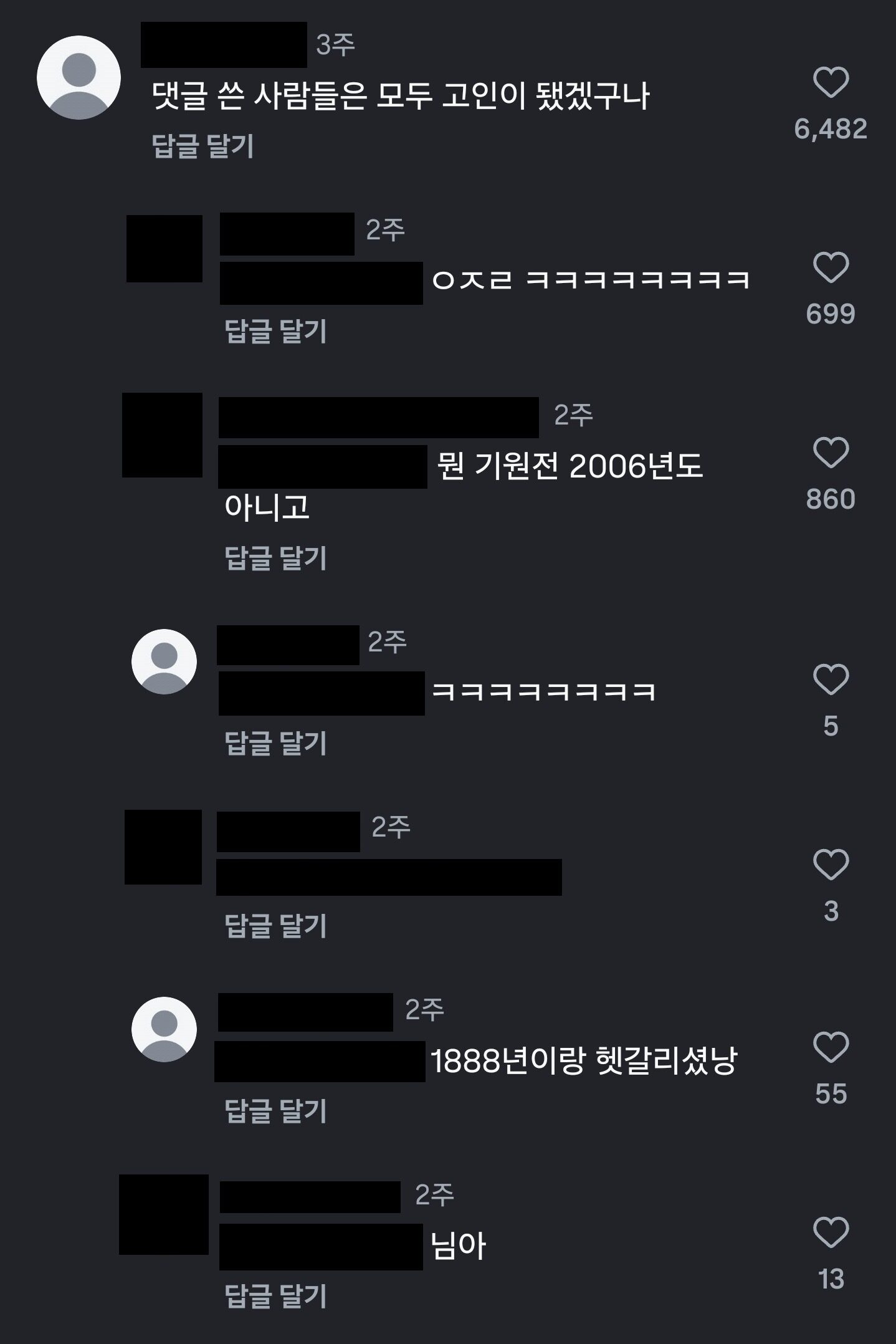
Task: Tap 답글 달기 under the 1888년 reply
Action: (275, 1111)
